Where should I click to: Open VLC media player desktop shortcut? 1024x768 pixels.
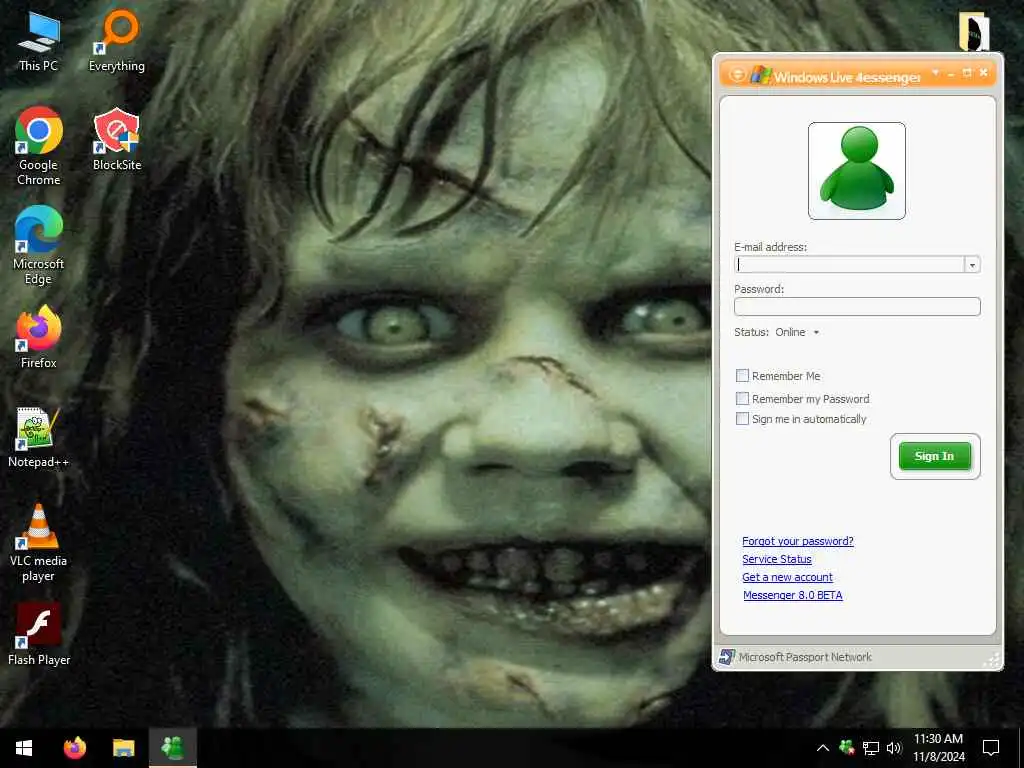coord(39,543)
